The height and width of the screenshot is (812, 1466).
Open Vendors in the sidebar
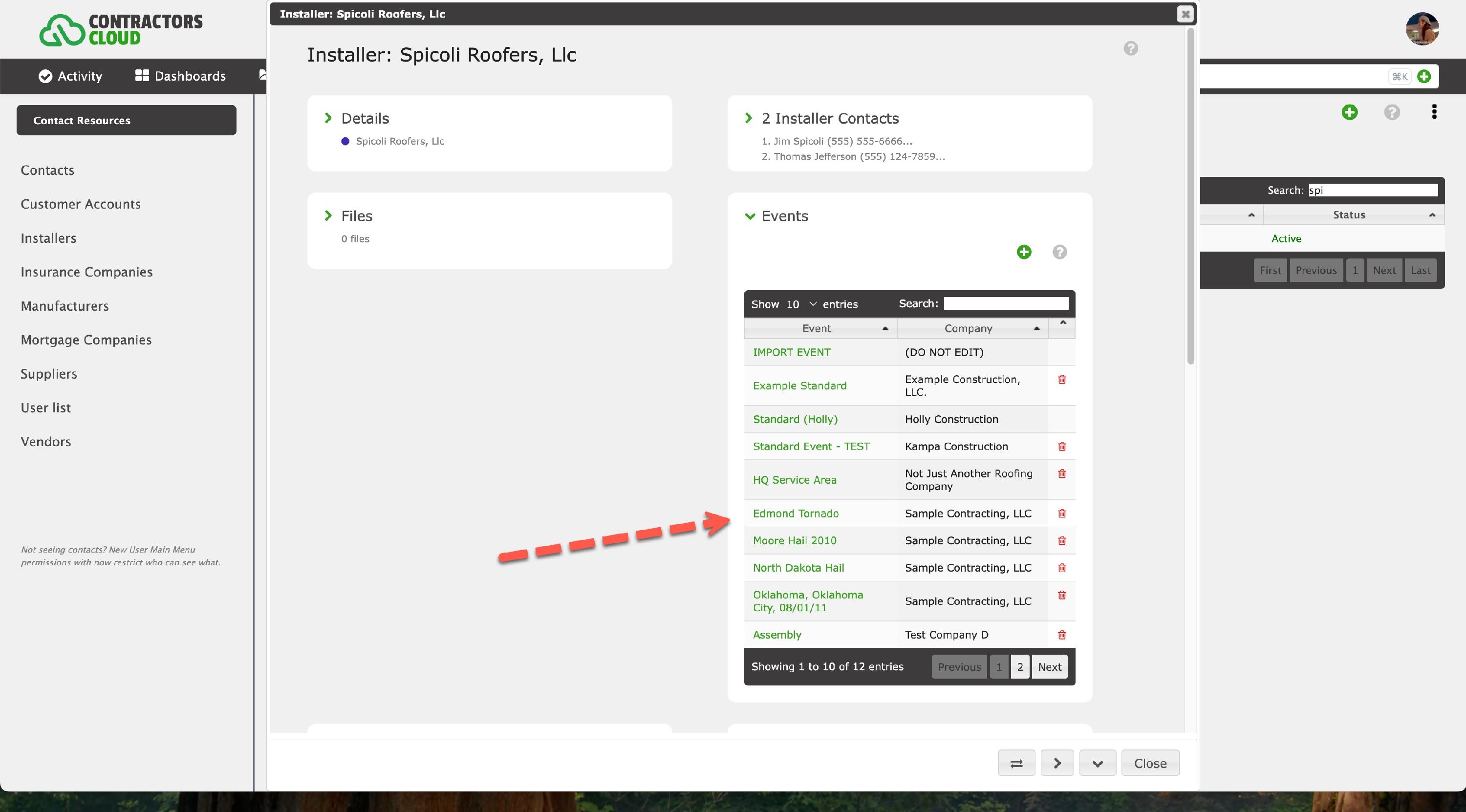tap(45, 442)
